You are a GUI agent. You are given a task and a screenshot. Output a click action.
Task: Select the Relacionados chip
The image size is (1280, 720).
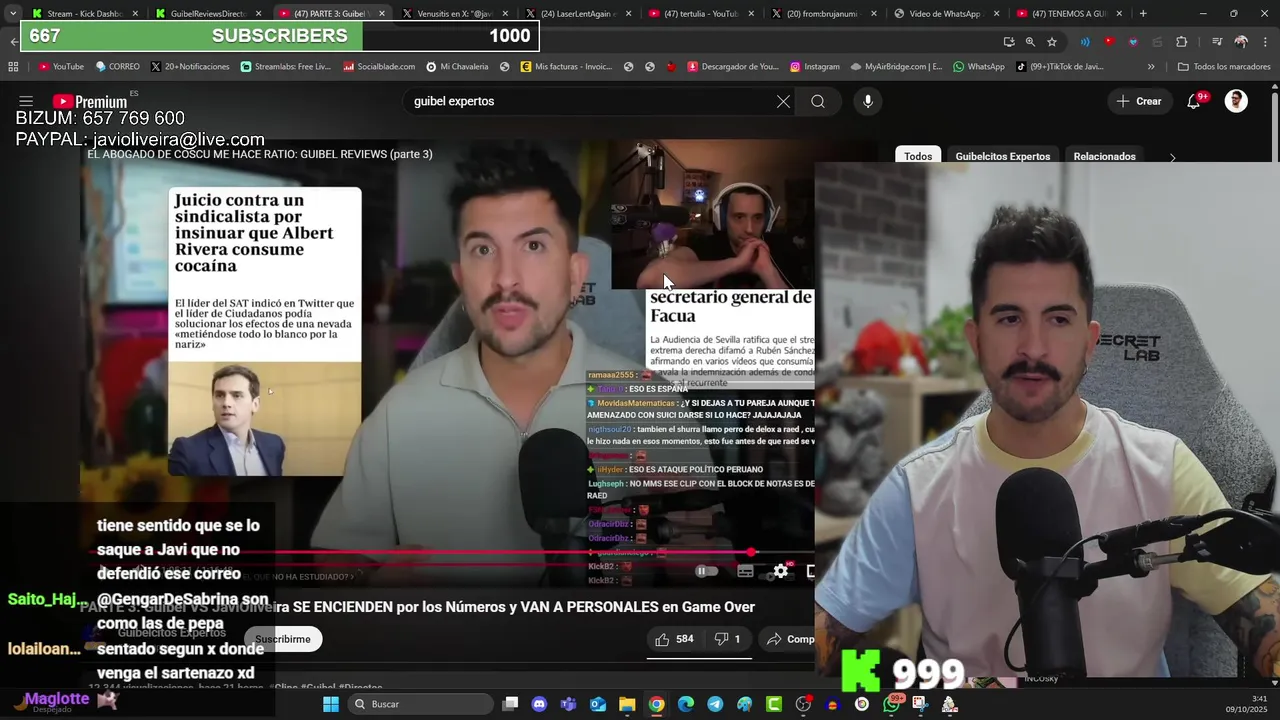tap(1104, 156)
